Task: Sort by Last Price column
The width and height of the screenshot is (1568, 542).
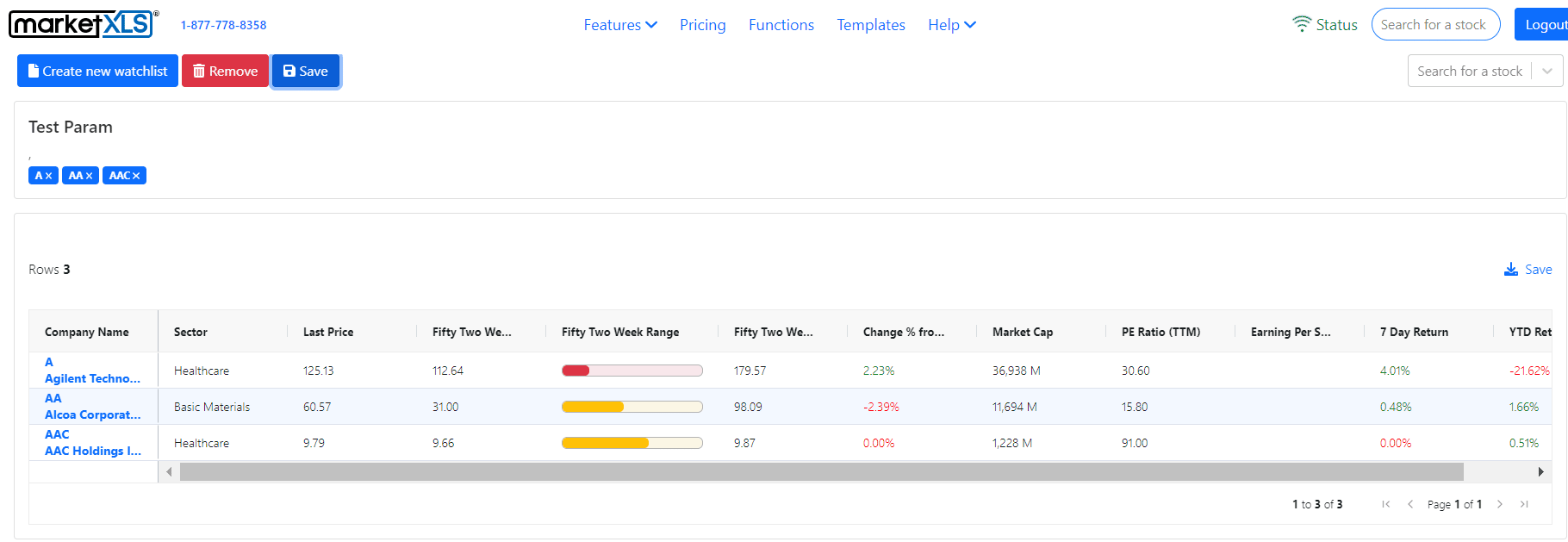Action: [328, 332]
